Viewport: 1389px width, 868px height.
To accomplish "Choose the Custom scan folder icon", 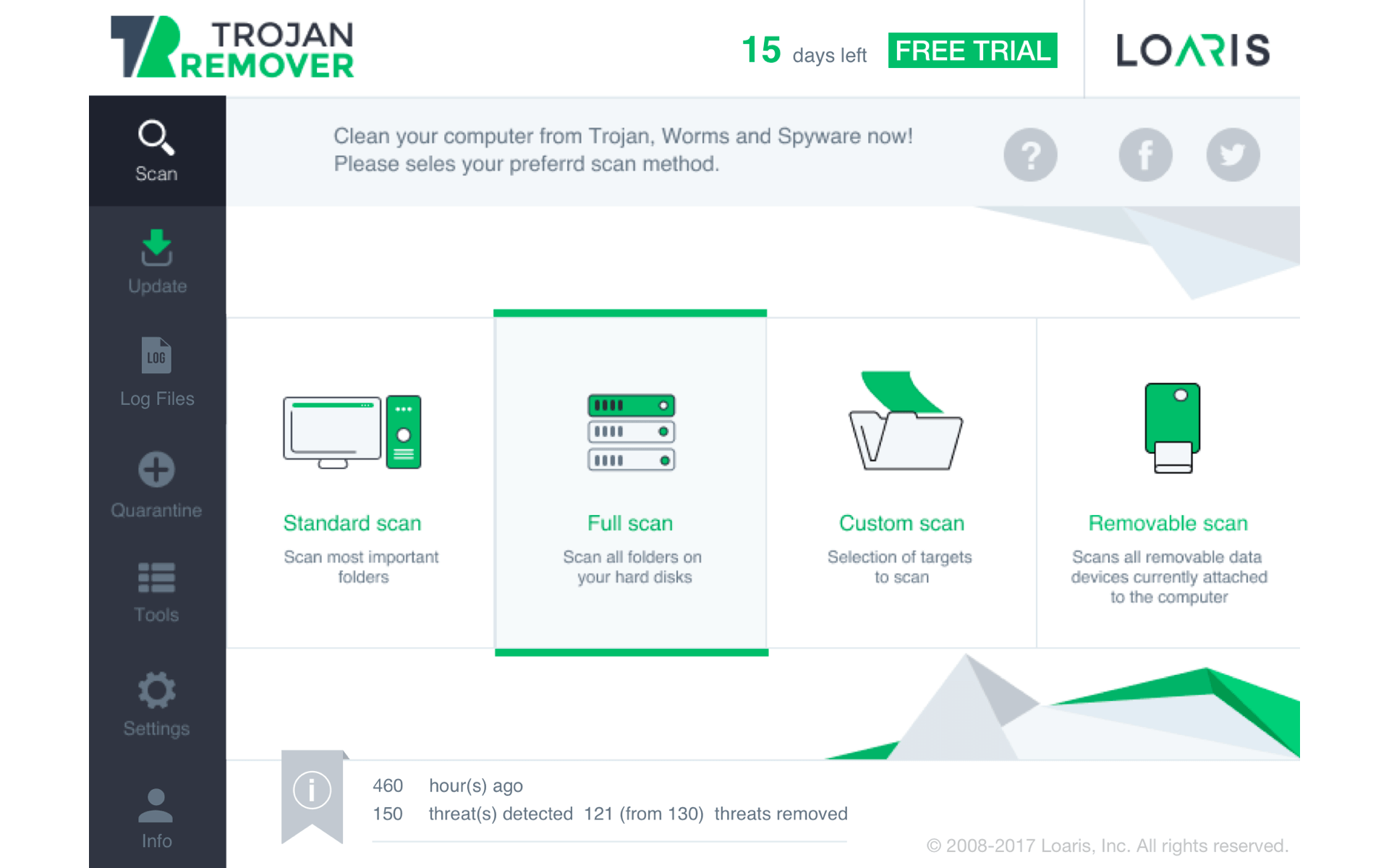I will 905,421.
